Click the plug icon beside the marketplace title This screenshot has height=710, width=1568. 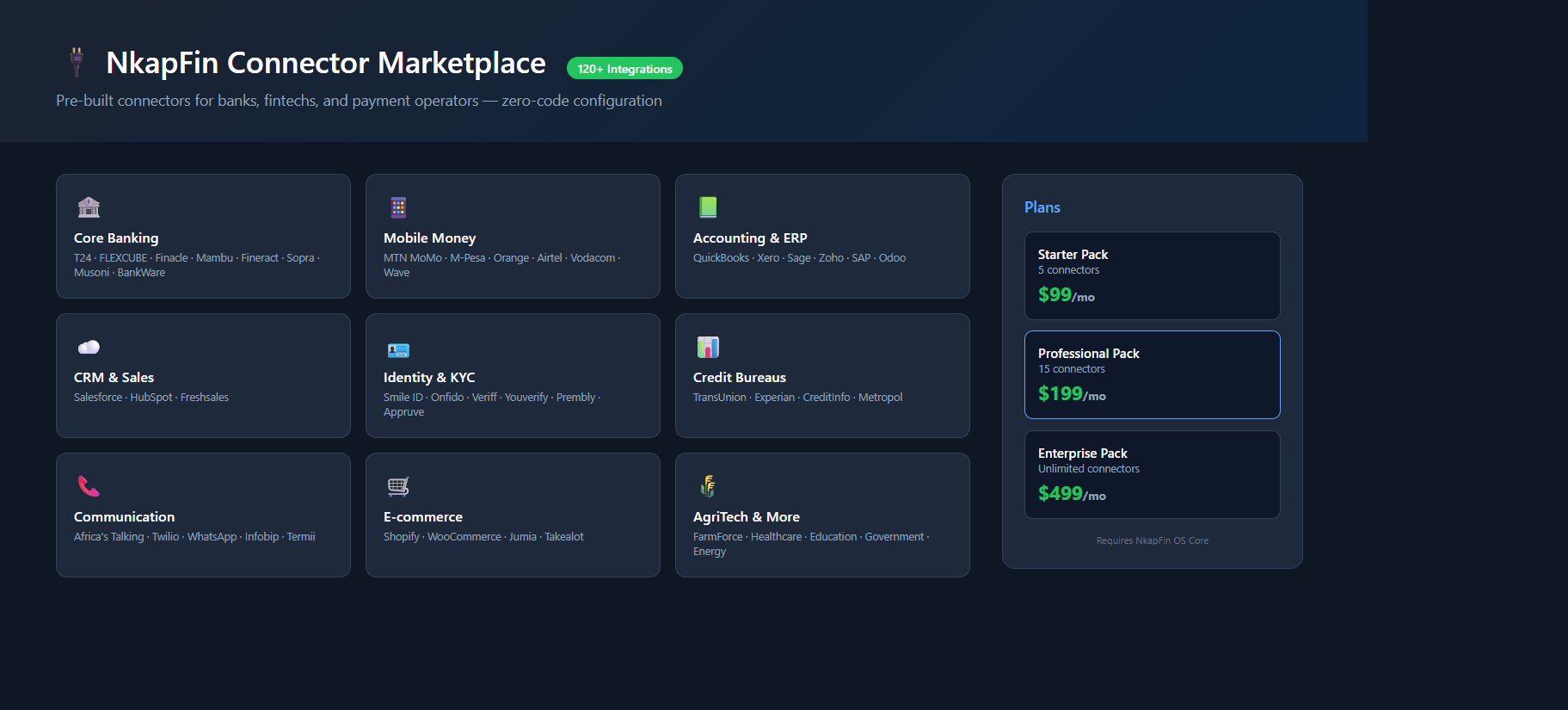pyautogui.click(x=77, y=62)
